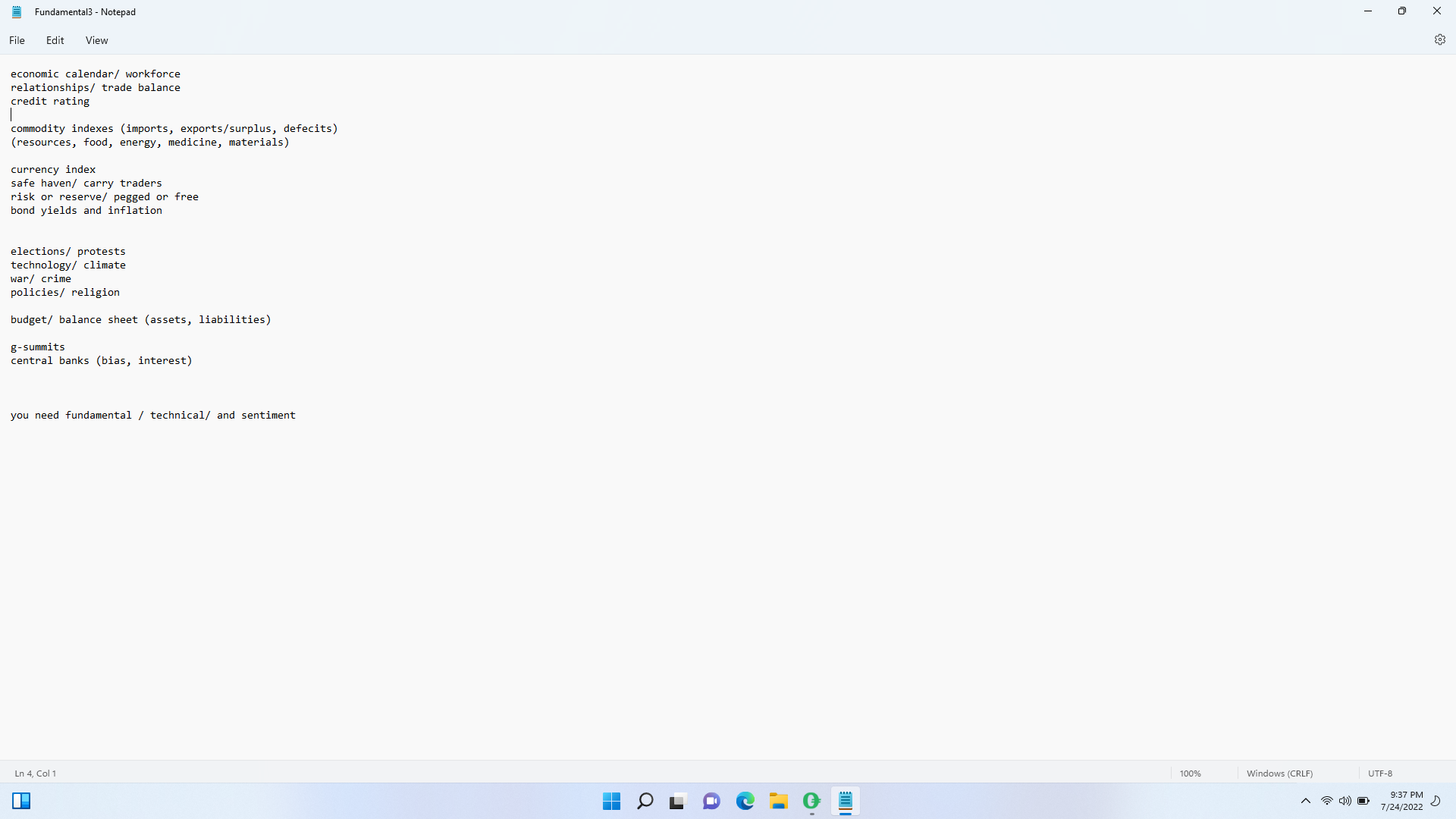The image size is (1456, 819).
Task: Click Windows (CRLF) line ending indicator
Action: click(x=1279, y=773)
